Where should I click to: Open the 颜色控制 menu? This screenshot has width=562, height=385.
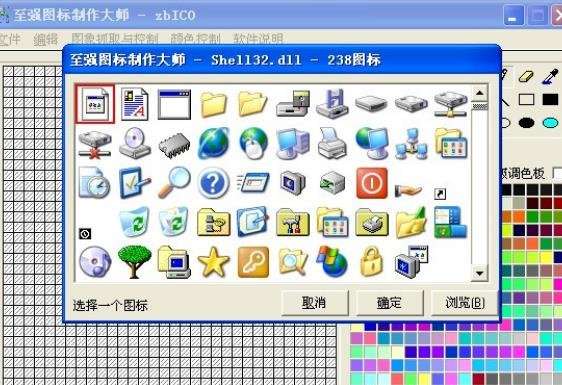195,39
